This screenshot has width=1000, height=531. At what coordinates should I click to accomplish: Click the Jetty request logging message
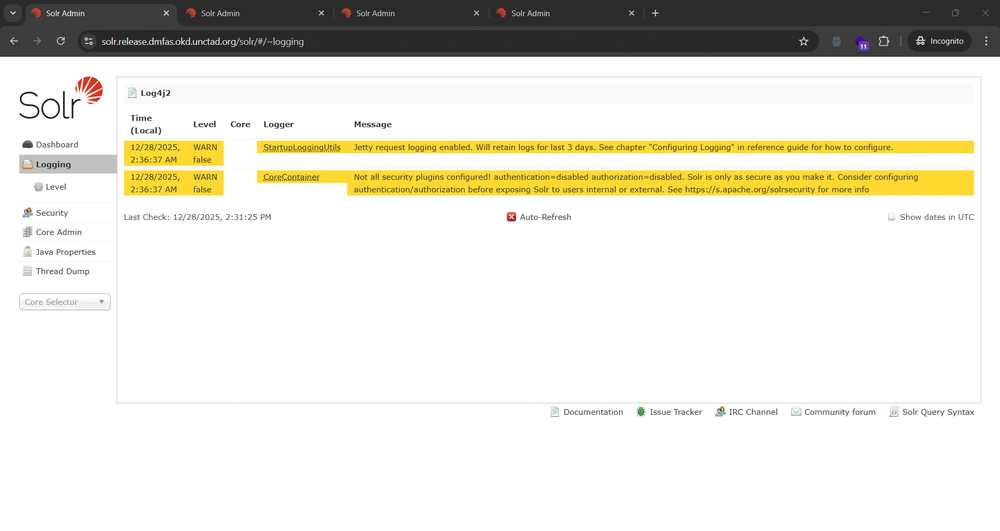623,147
